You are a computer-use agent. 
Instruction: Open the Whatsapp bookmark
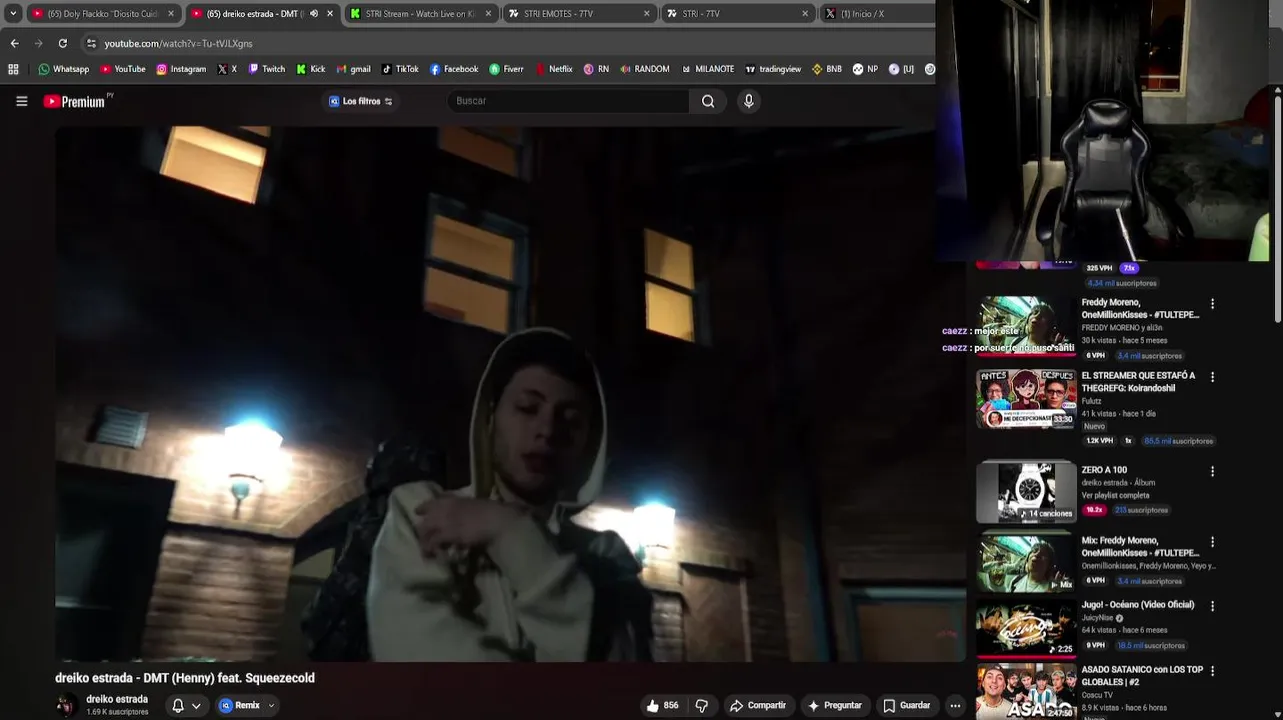pyautogui.click(x=63, y=69)
